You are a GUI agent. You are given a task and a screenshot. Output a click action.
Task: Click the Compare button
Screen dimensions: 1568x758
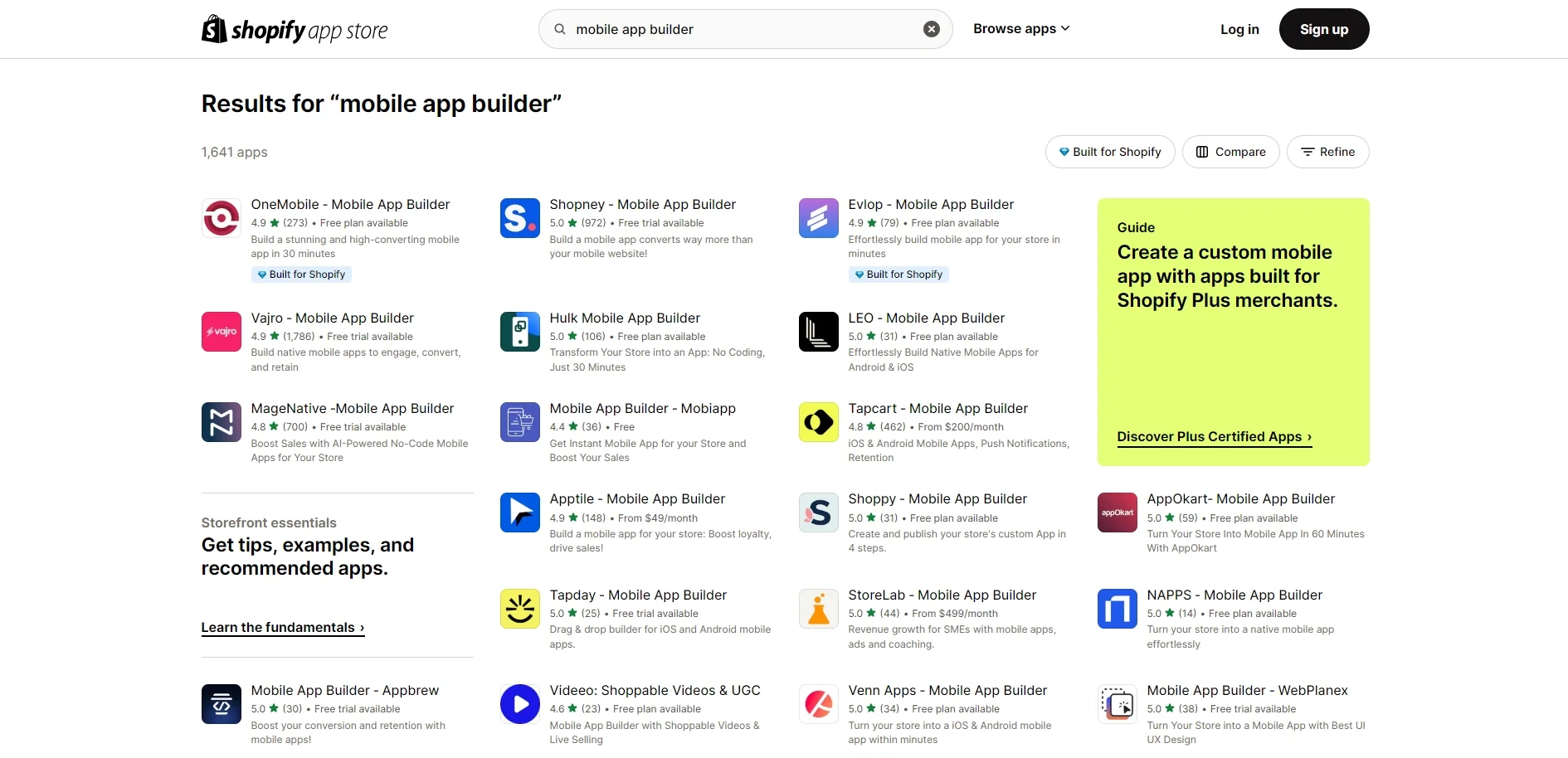(1230, 152)
